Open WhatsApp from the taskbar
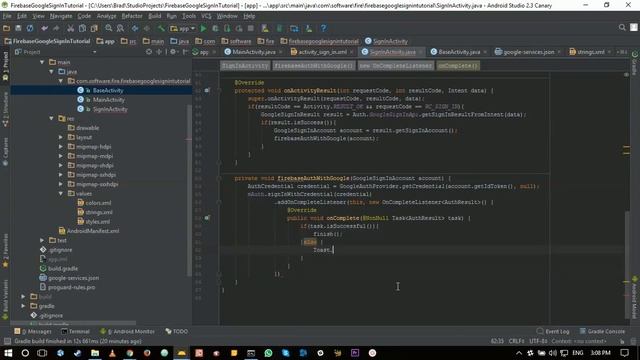This screenshot has width=640, height=360. tap(268, 353)
